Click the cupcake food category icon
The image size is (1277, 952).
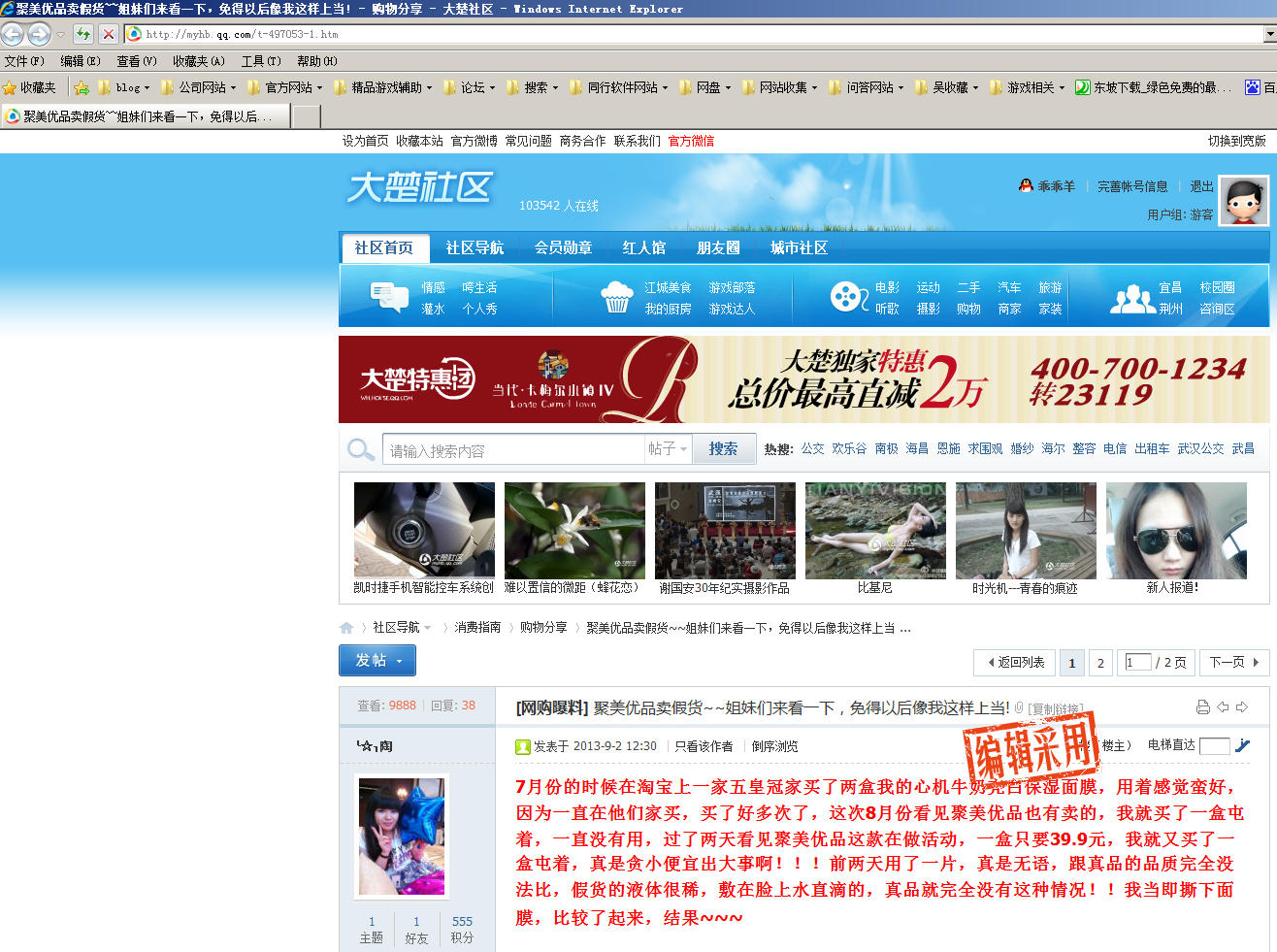click(617, 296)
